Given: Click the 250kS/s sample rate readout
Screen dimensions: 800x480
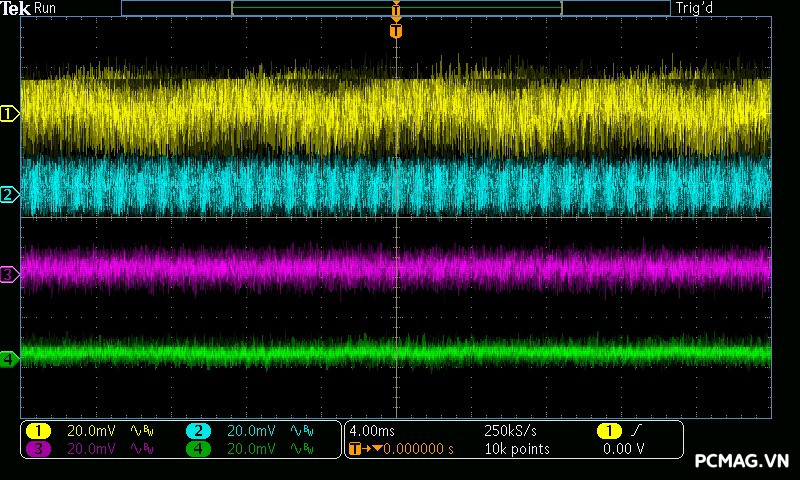Looking at the screenshot, I should pos(510,431).
